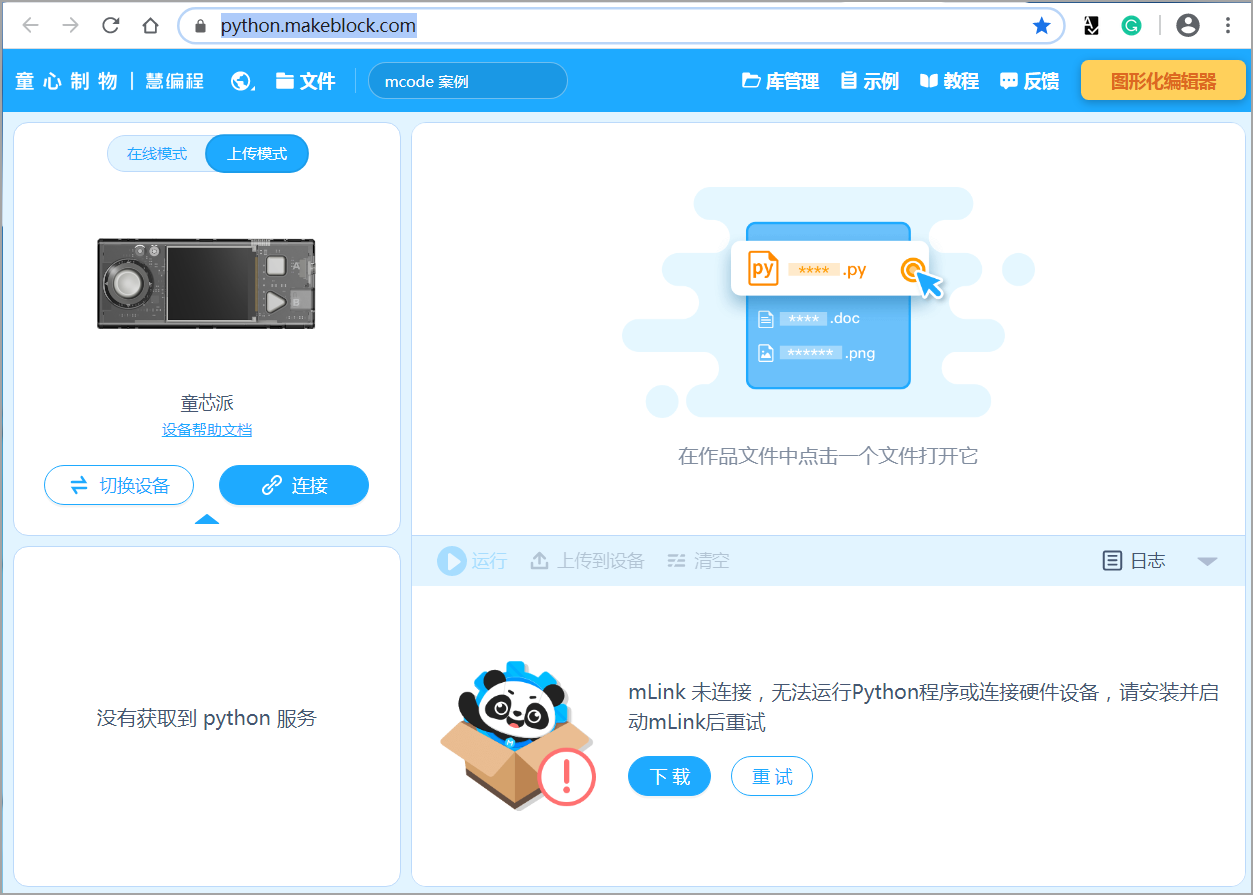The image size is (1253, 895).
Task: Edit the mcode 案例 project name field
Action: tap(467, 81)
